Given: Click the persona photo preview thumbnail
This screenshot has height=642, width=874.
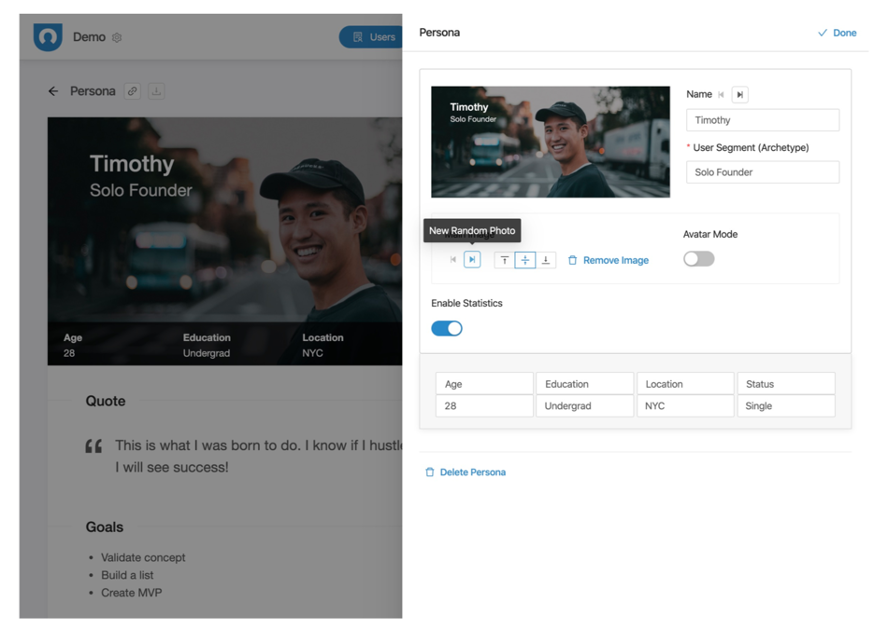Looking at the screenshot, I should 550,142.
